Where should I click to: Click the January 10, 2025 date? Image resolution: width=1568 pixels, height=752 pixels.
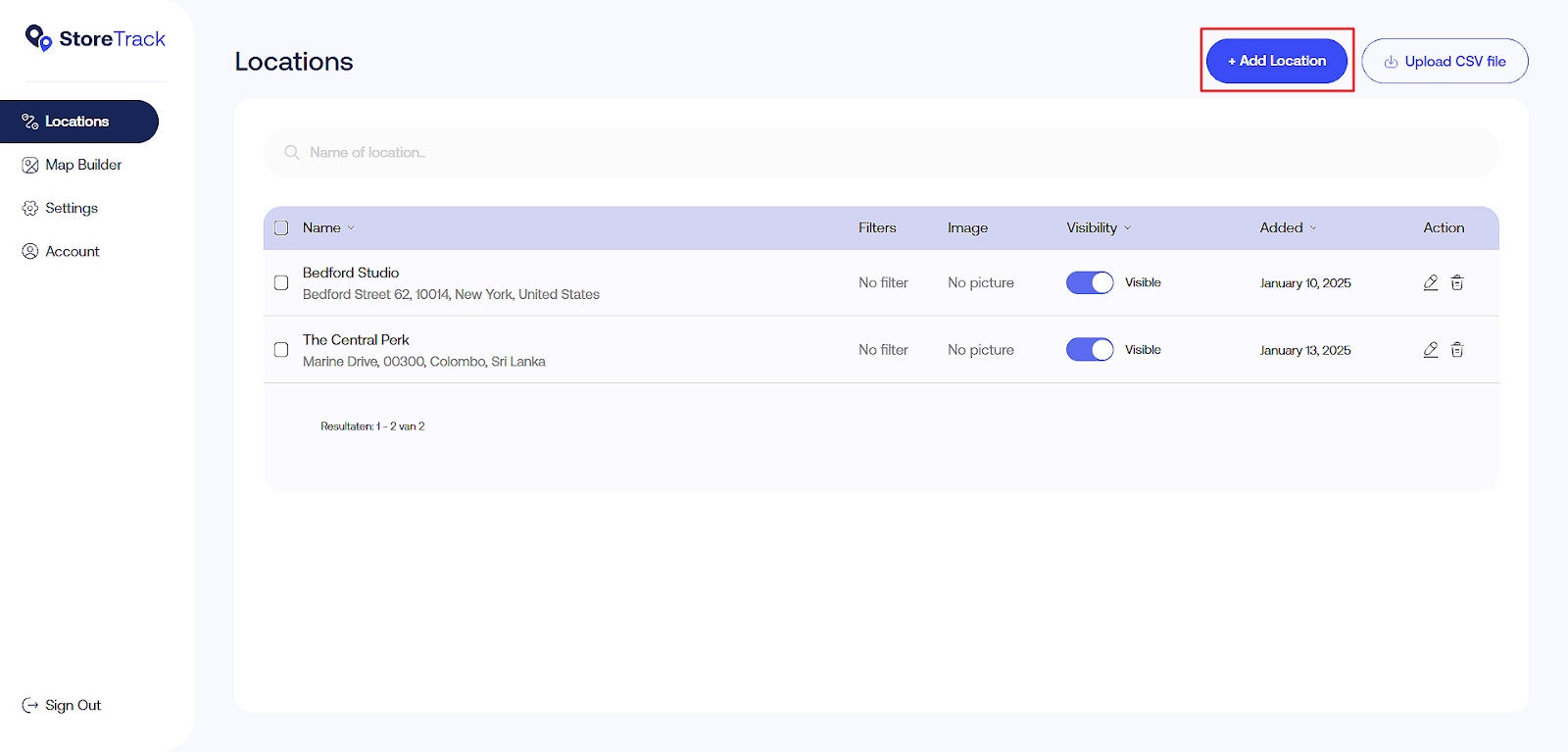click(x=1305, y=283)
